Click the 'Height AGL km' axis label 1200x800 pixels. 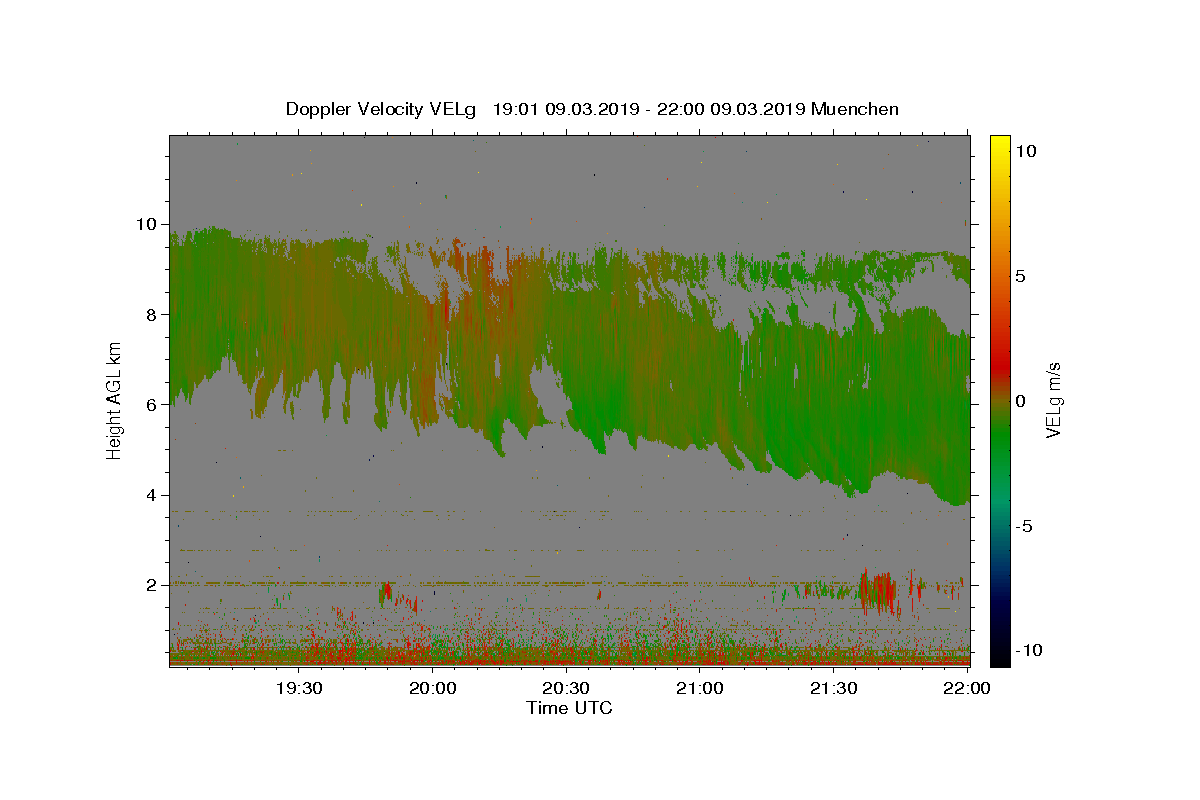114,400
